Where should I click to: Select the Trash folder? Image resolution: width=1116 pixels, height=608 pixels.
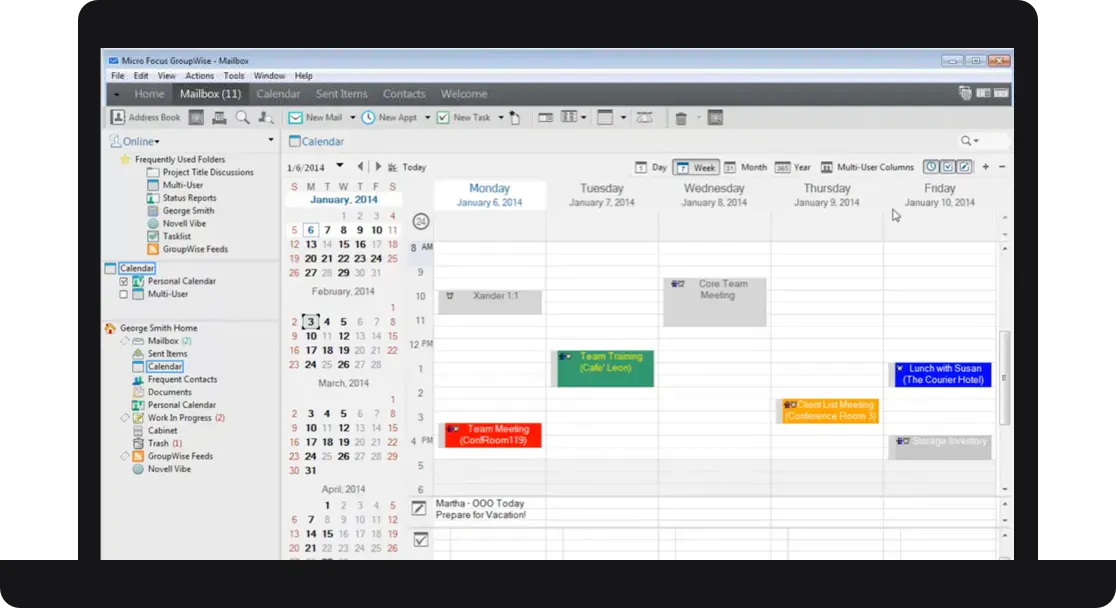click(158, 443)
